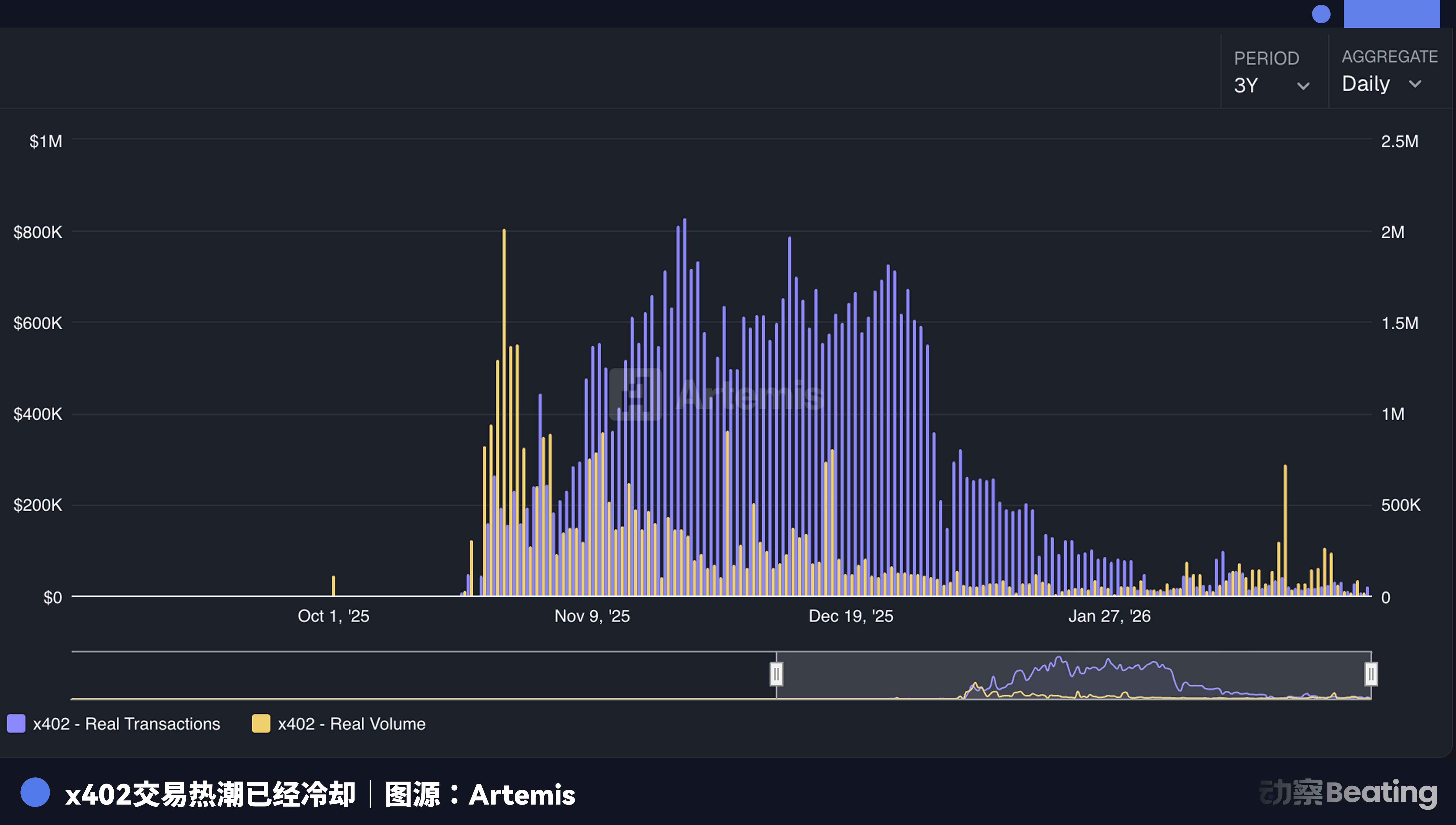1456x825 pixels.
Task: Click the isolated yellow bar near Oct 1
Action: coord(333,586)
